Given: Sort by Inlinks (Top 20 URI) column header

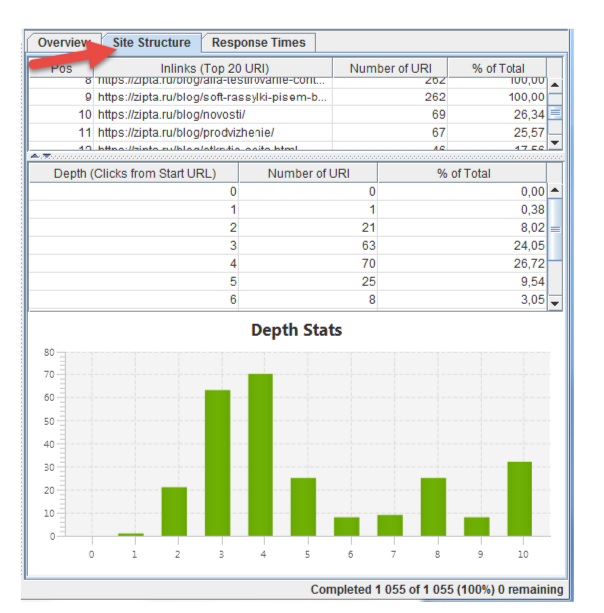Looking at the screenshot, I should click(213, 68).
